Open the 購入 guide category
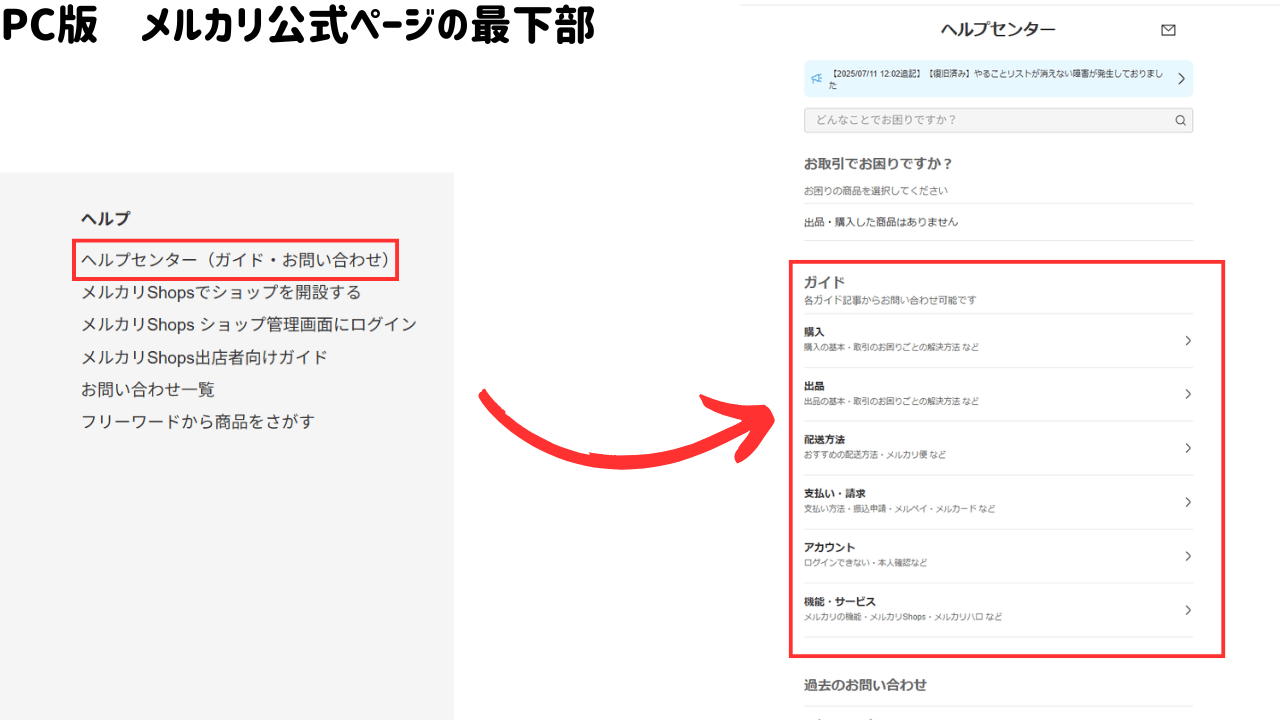 [x=998, y=340]
